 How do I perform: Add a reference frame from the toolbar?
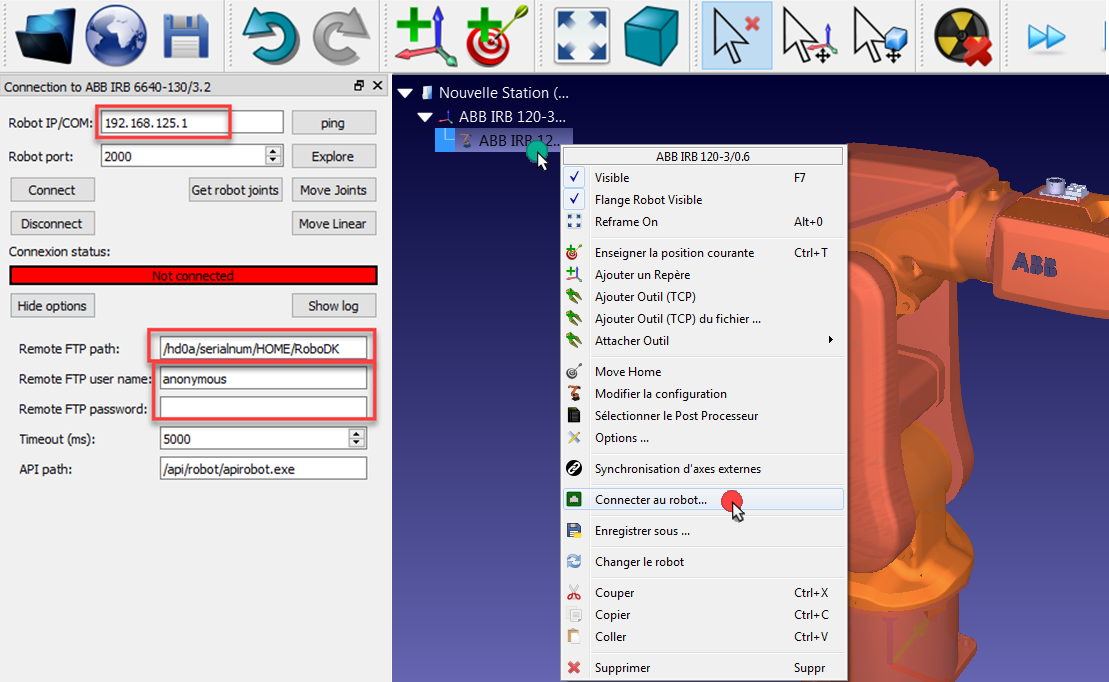click(426, 36)
